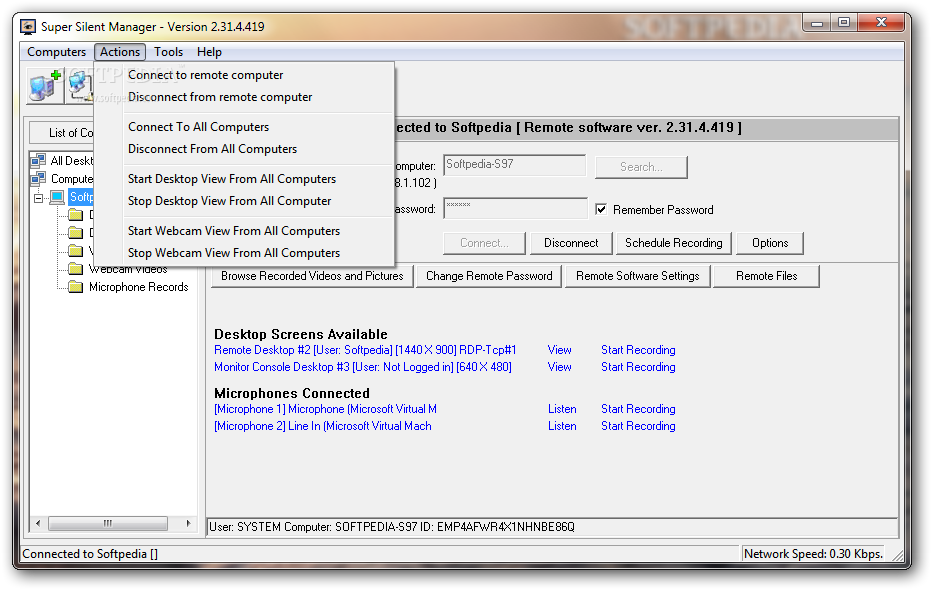Image resolution: width=932 pixels, height=590 pixels.
Task: Open the Tools menu
Action: click(168, 52)
